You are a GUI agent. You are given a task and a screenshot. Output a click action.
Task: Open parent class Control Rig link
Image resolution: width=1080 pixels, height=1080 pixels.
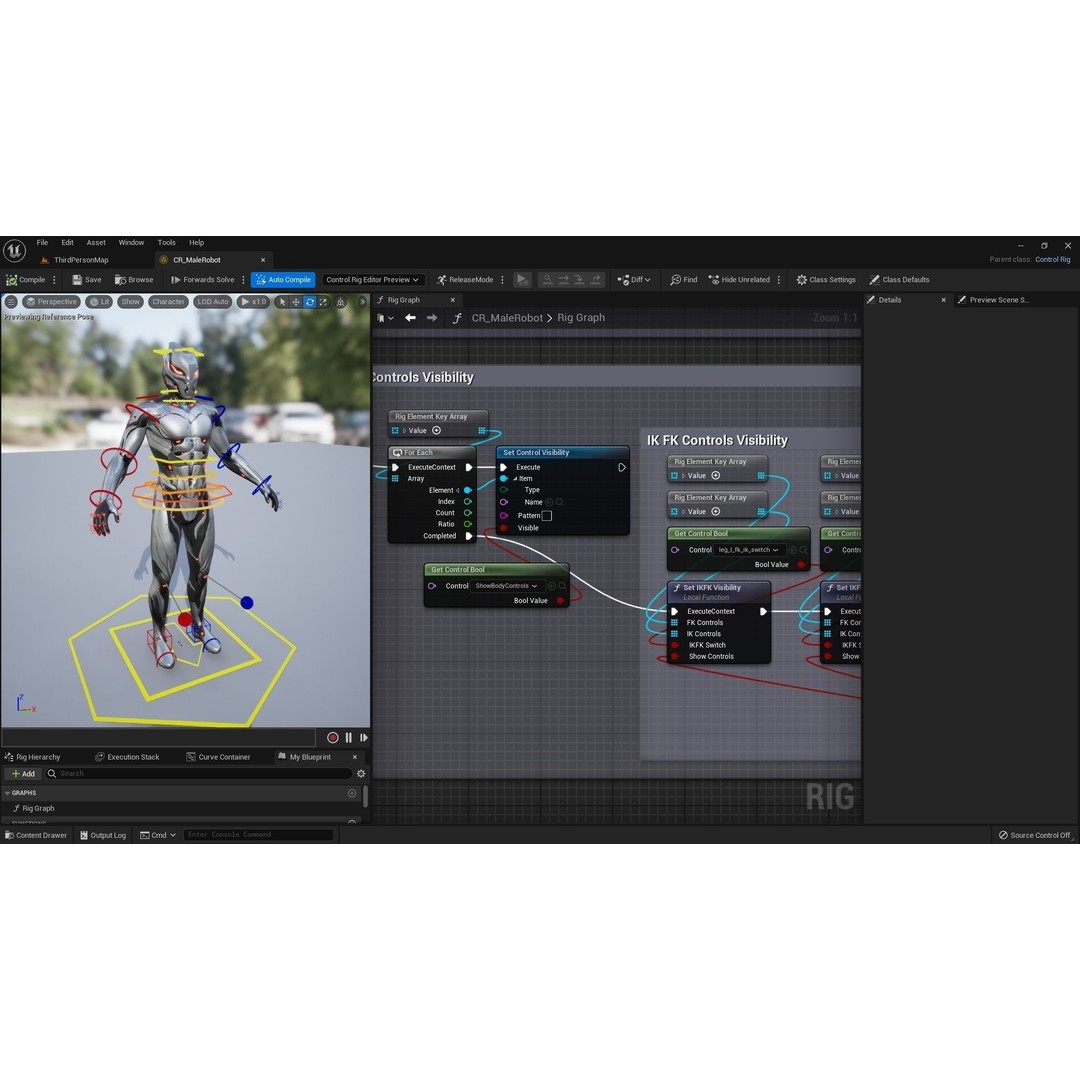click(1052, 260)
